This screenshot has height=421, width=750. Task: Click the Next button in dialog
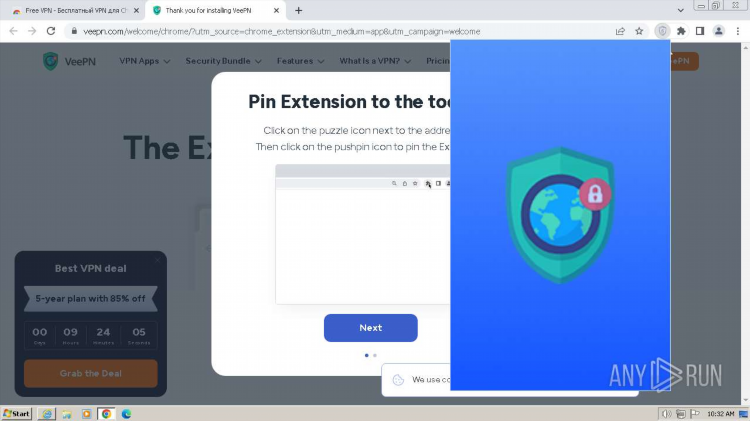coord(371,328)
